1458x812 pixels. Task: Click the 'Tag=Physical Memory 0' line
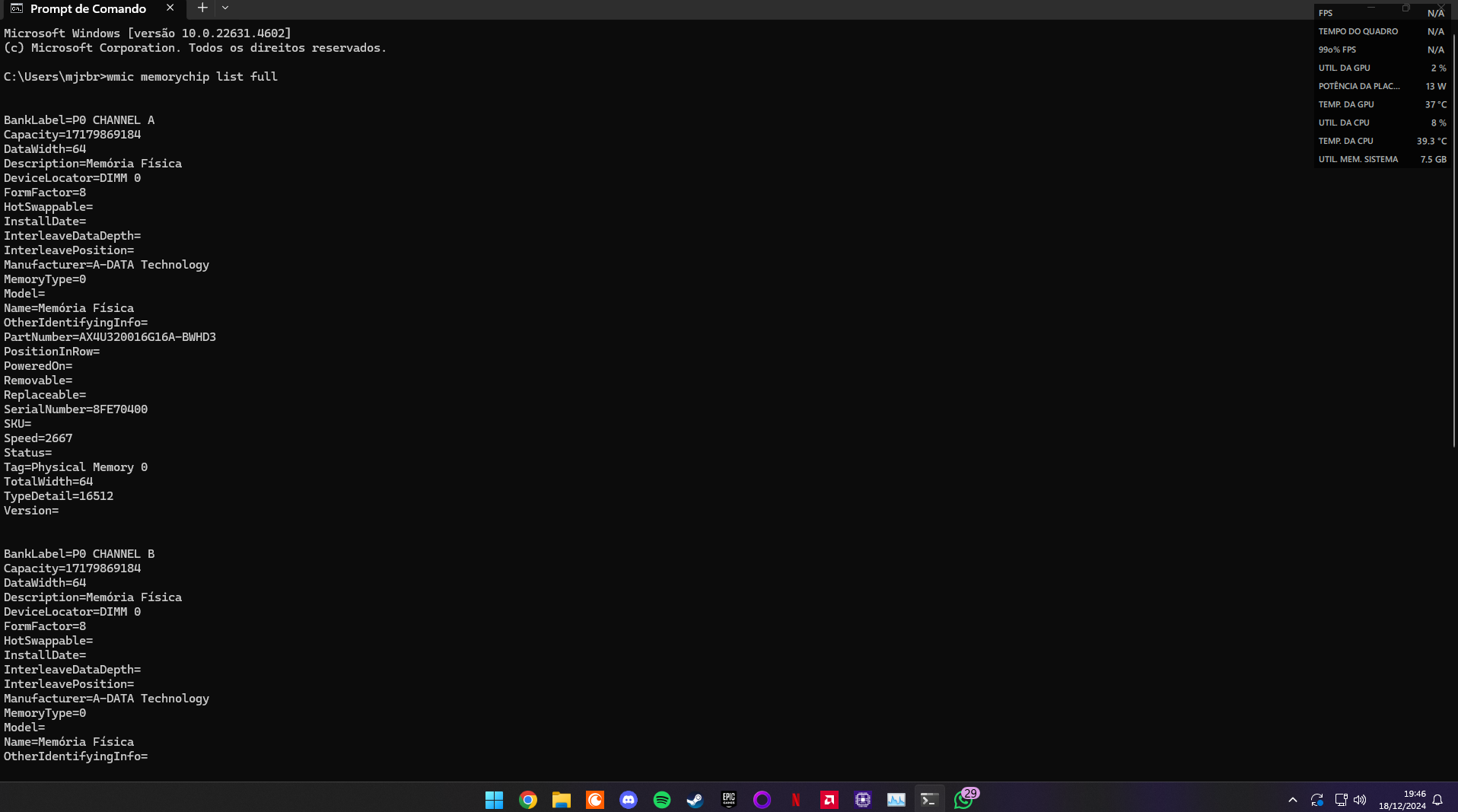[x=76, y=467]
